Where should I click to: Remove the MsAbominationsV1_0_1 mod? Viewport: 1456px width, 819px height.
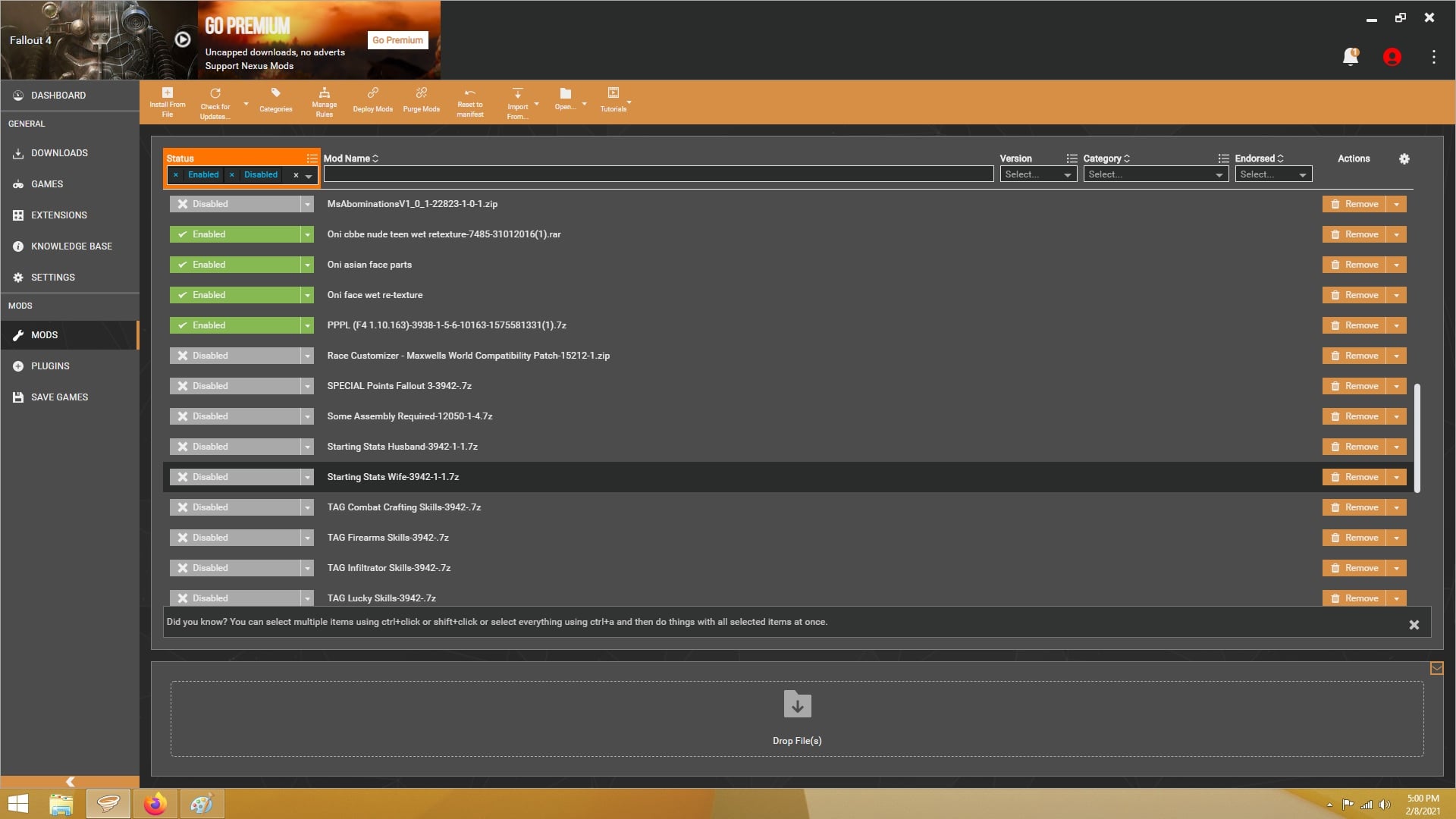click(1354, 204)
